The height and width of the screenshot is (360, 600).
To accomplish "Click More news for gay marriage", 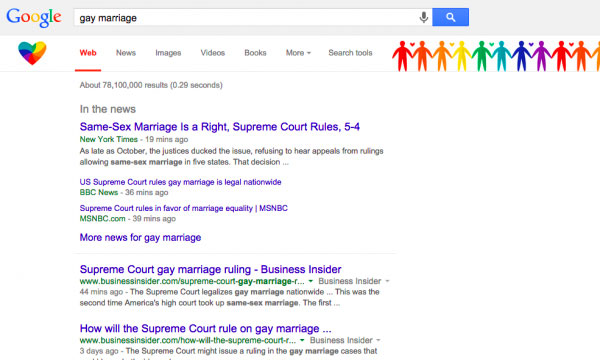I will click(140, 238).
